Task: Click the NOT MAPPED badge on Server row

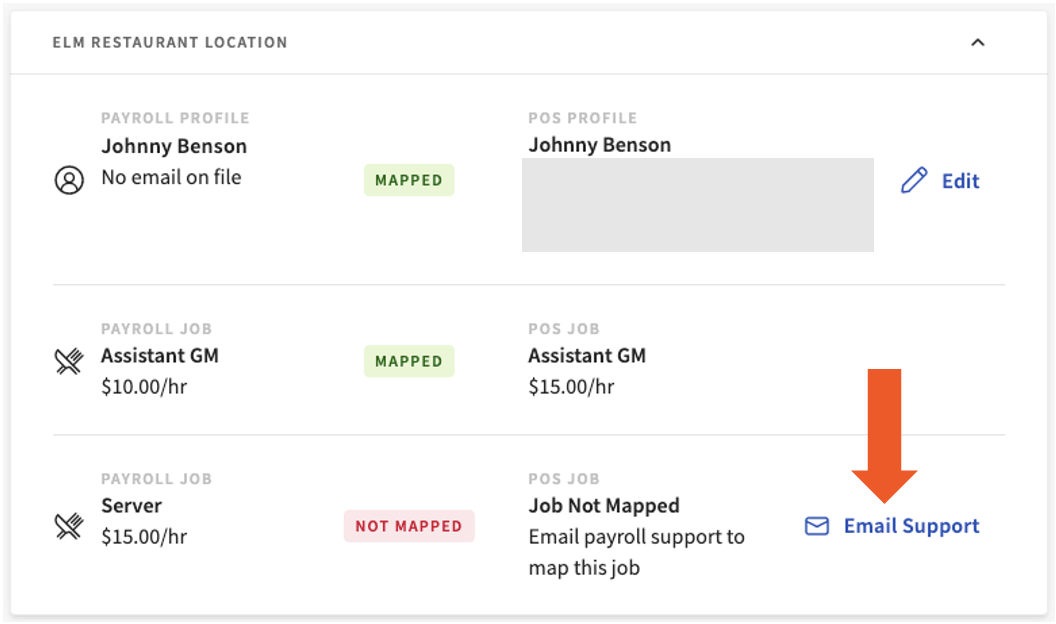Action: point(408,525)
